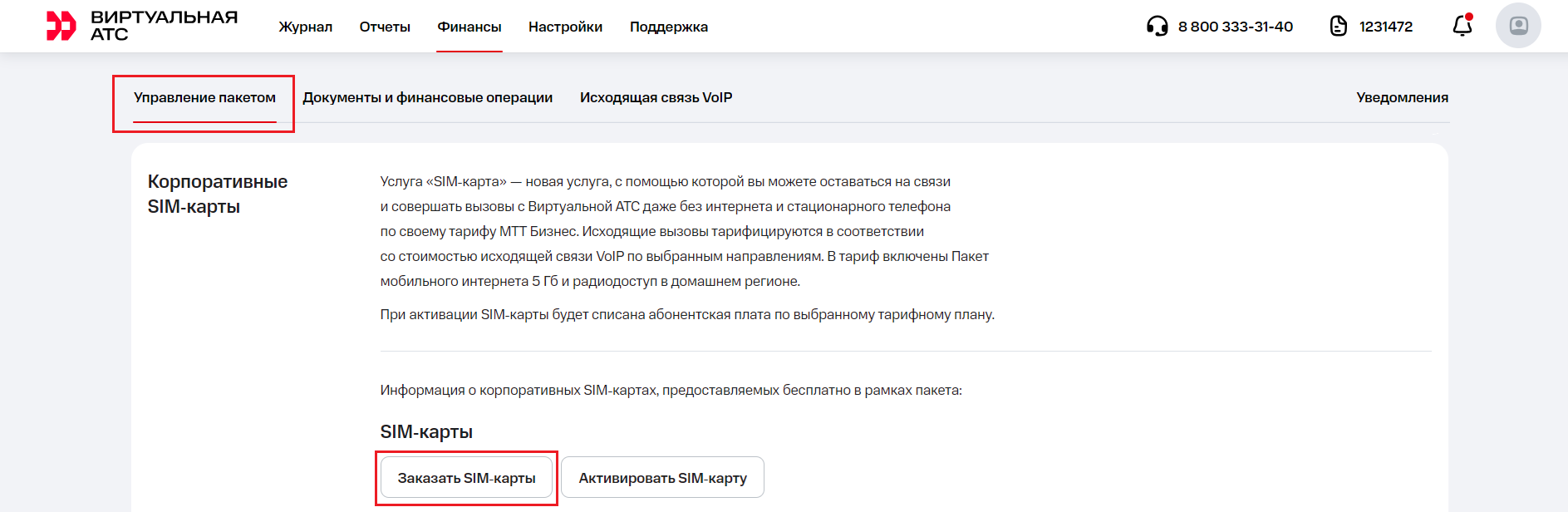Select Финансы in the top navigation

click(469, 27)
